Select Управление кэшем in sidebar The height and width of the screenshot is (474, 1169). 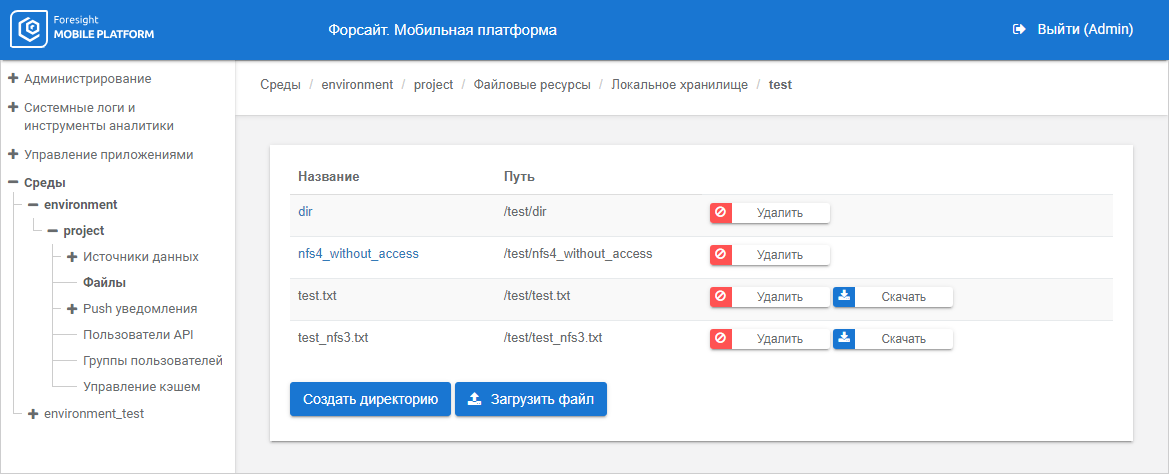[x=141, y=387]
